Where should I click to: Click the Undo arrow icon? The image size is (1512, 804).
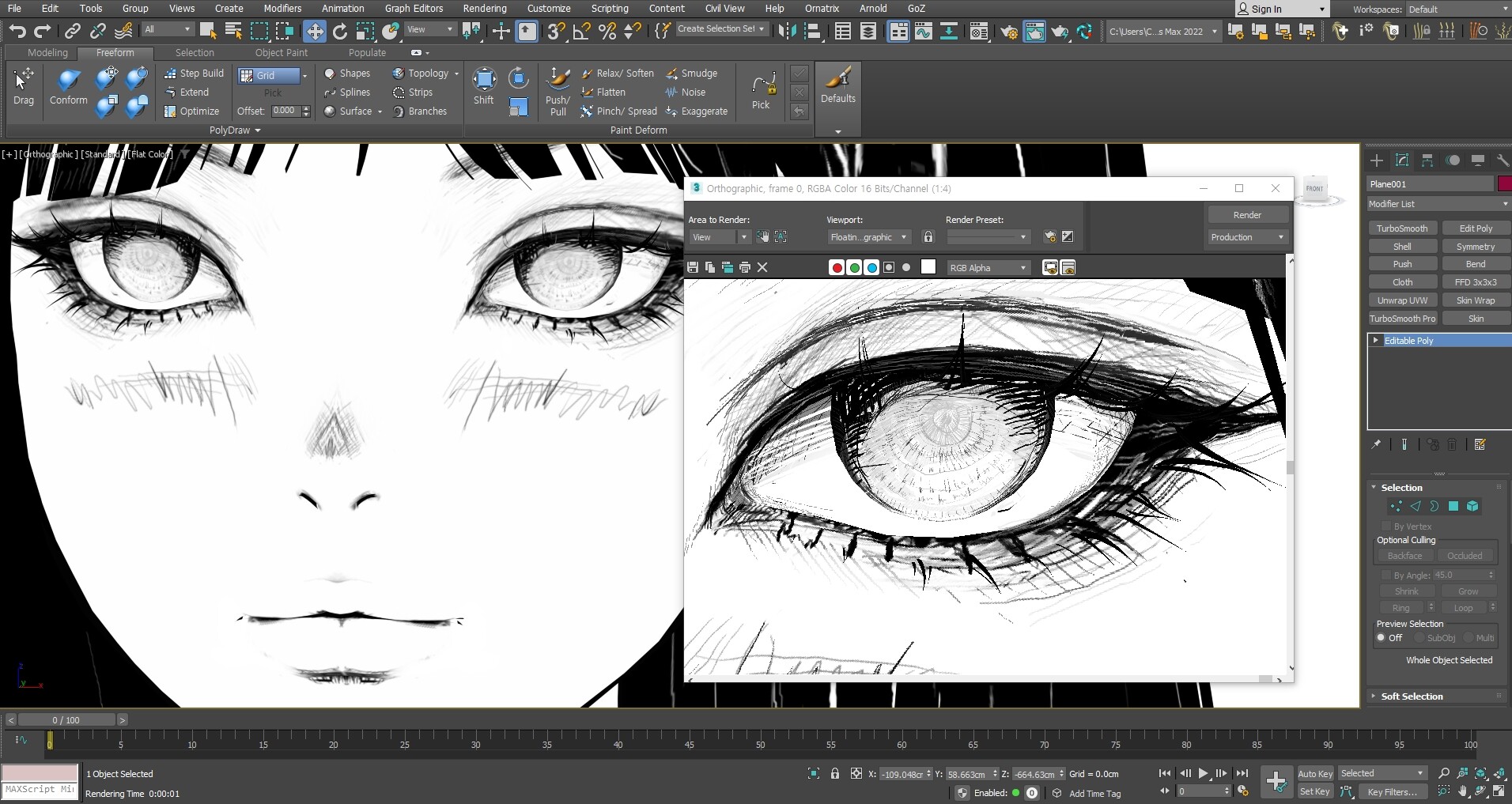pyautogui.click(x=17, y=31)
